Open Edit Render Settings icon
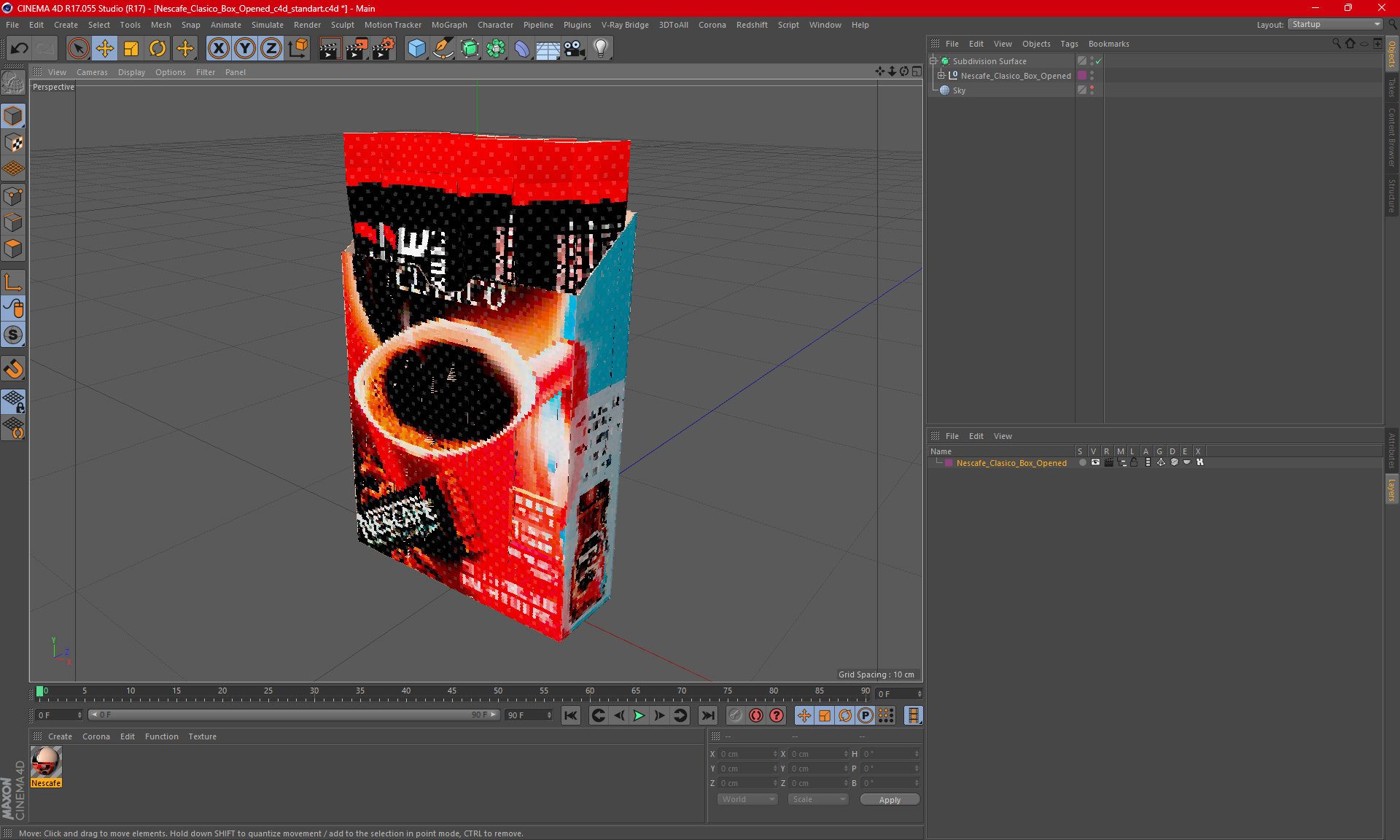 click(384, 48)
